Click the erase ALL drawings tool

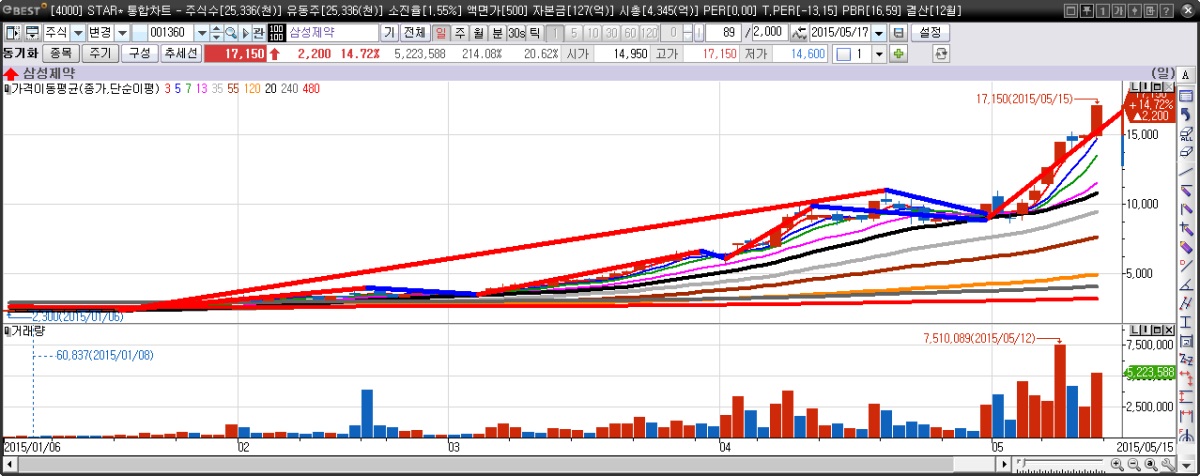(x=1185, y=133)
